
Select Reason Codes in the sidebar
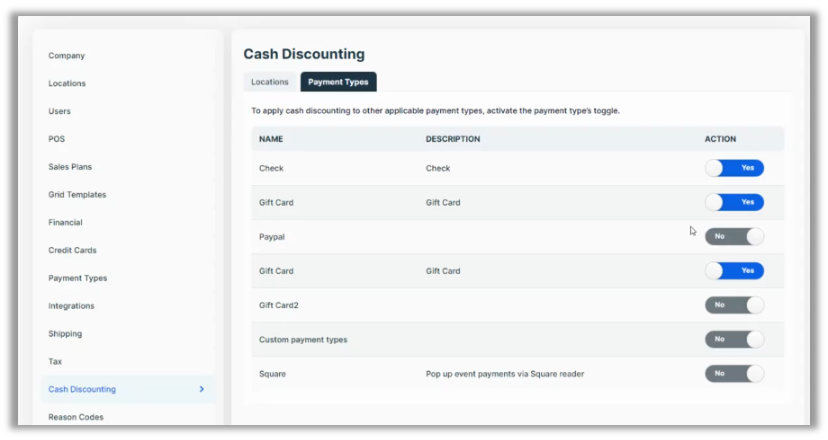(x=76, y=417)
